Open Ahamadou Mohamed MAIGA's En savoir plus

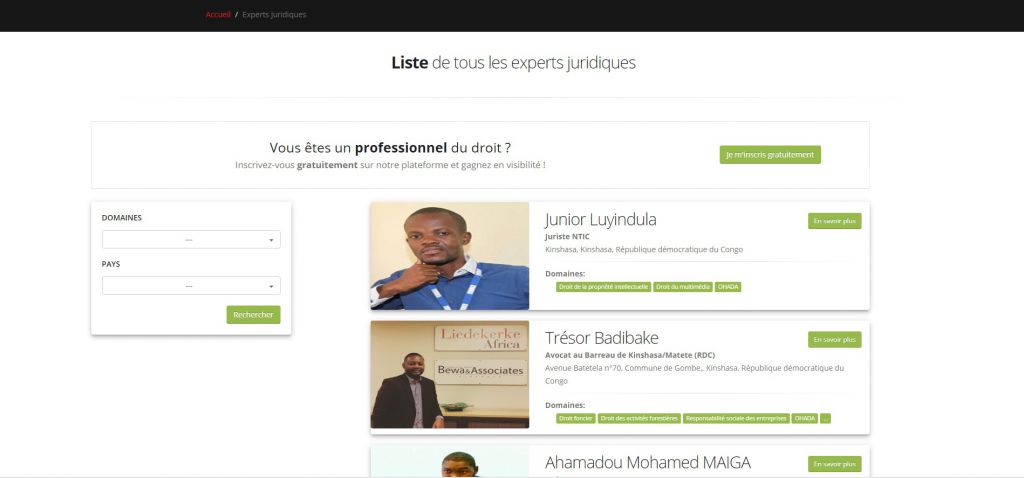(x=835, y=464)
